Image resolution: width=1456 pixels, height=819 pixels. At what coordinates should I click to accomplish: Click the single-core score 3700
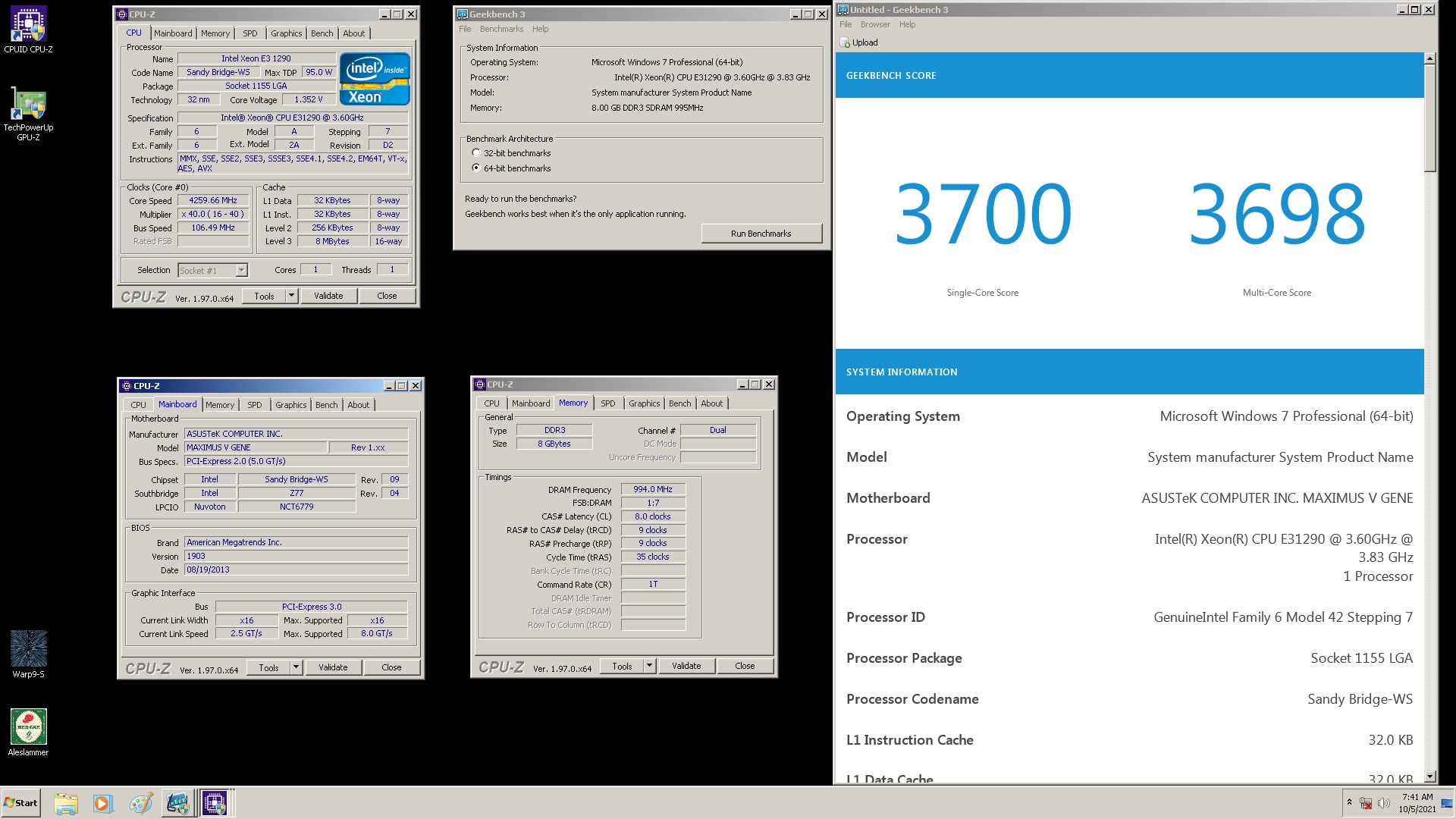coord(983,214)
